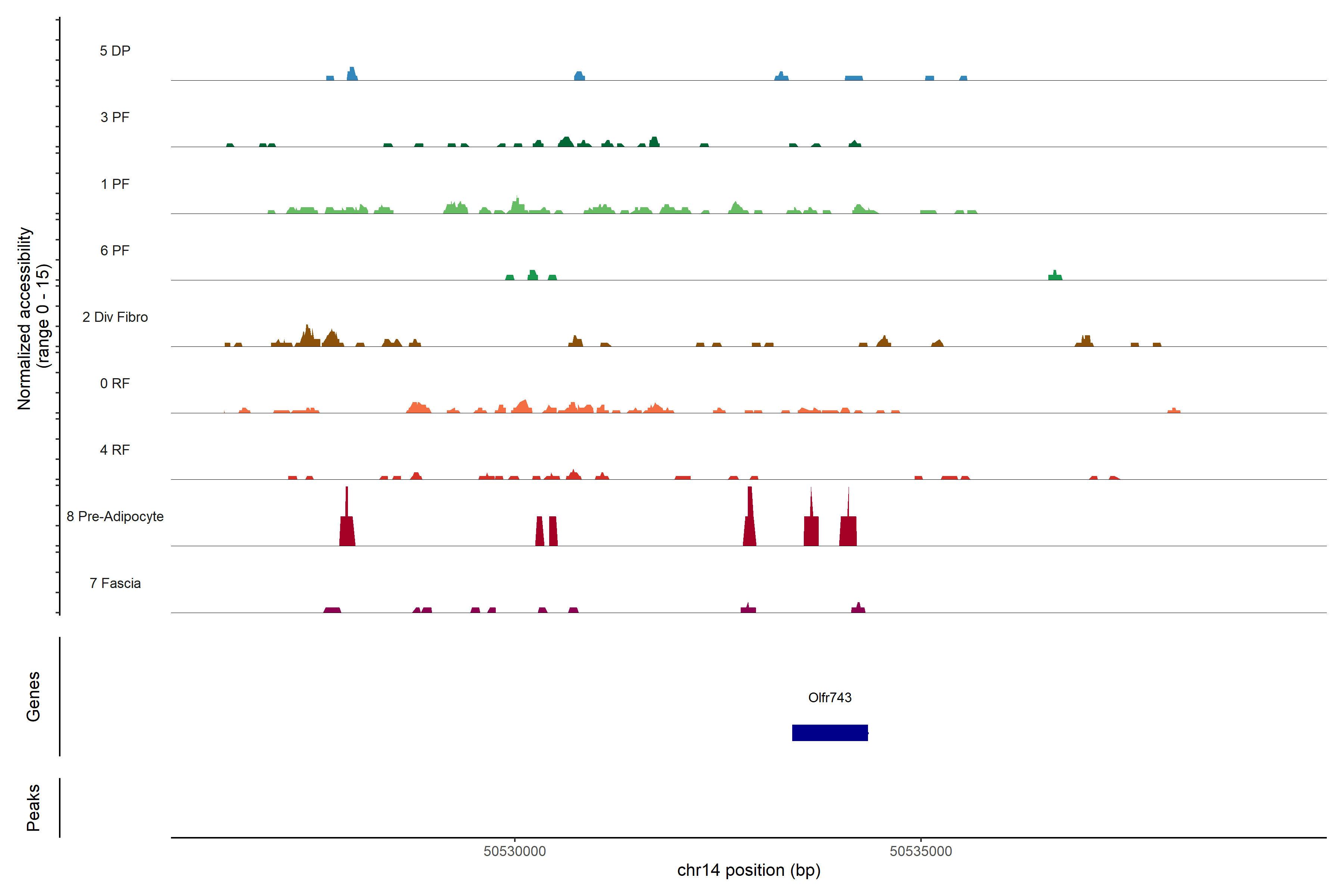Click the 2 Div Fibro track label
The image size is (1344, 896).
coord(115,317)
